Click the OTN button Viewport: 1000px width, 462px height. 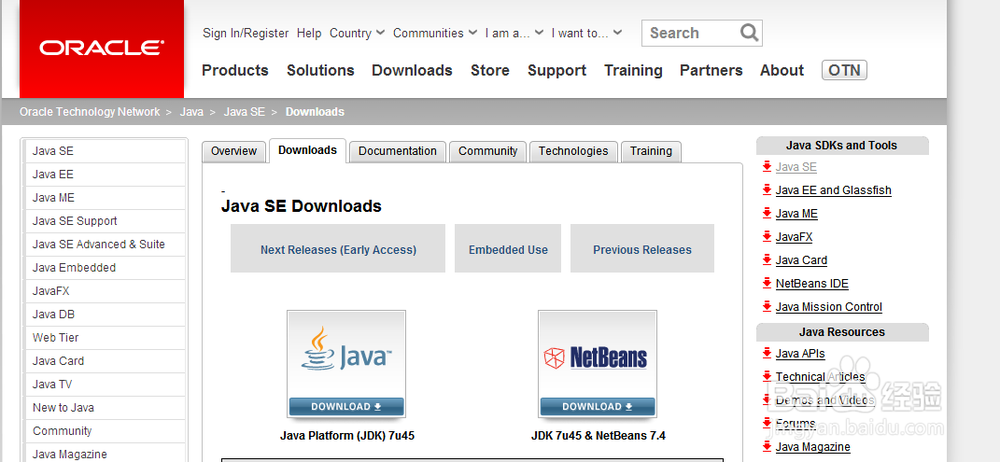click(x=844, y=70)
